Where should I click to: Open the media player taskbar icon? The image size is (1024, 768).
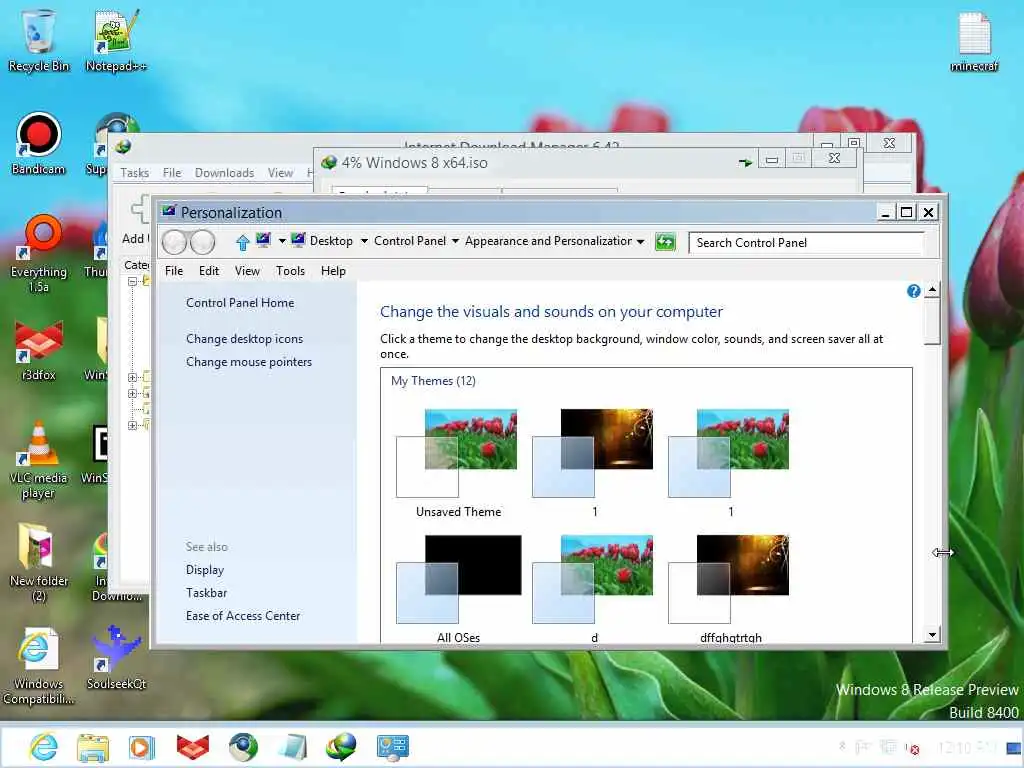point(141,746)
